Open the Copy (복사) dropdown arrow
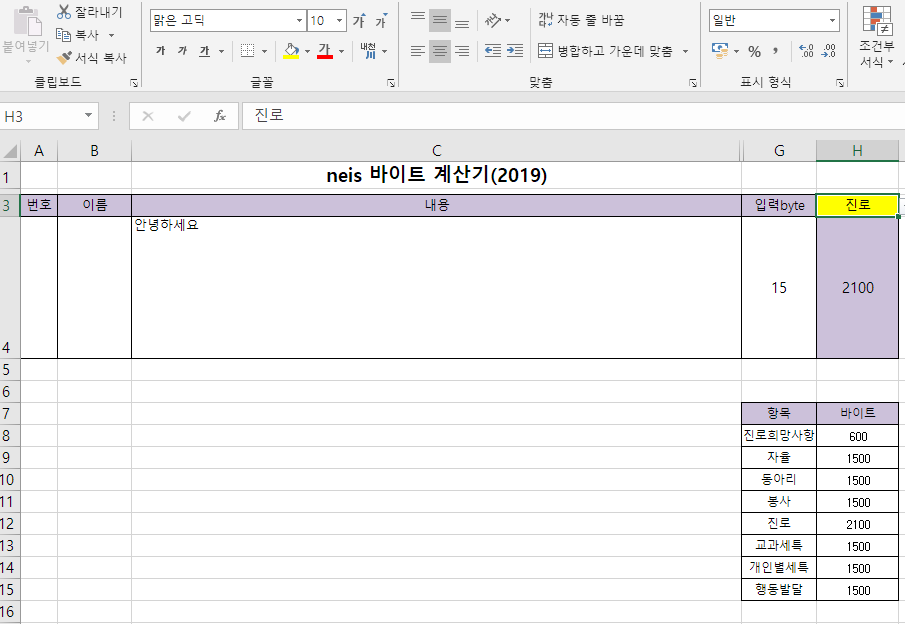This screenshot has width=905, height=624. coord(111,35)
